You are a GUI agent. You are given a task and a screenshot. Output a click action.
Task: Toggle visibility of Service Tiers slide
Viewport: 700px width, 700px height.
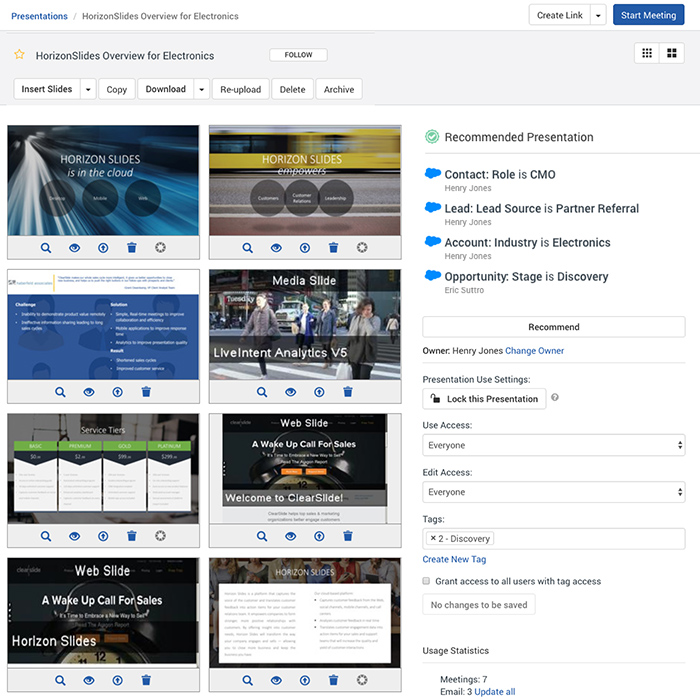point(75,536)
